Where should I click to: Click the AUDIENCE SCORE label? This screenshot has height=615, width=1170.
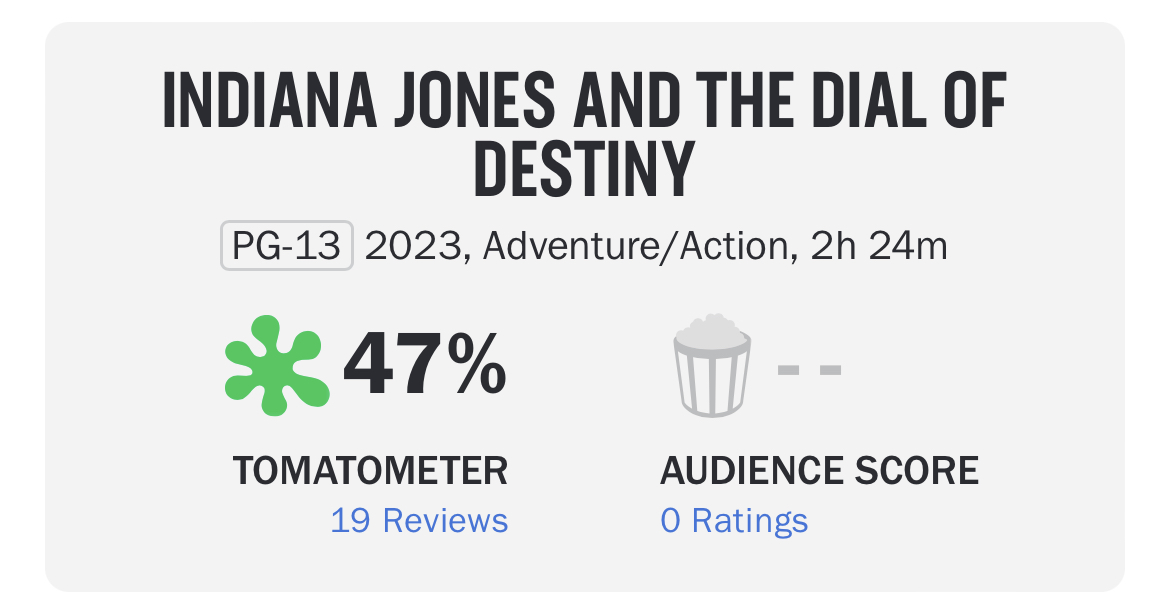coord(819,471)
